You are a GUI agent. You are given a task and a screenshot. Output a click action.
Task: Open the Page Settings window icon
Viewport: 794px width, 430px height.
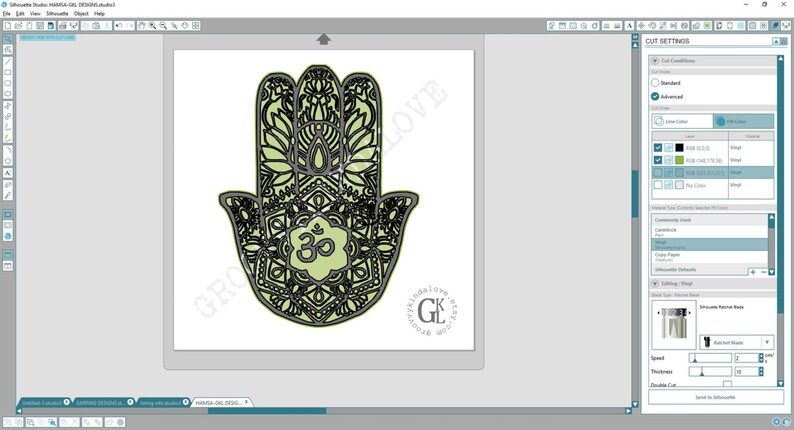coord(563,25)
